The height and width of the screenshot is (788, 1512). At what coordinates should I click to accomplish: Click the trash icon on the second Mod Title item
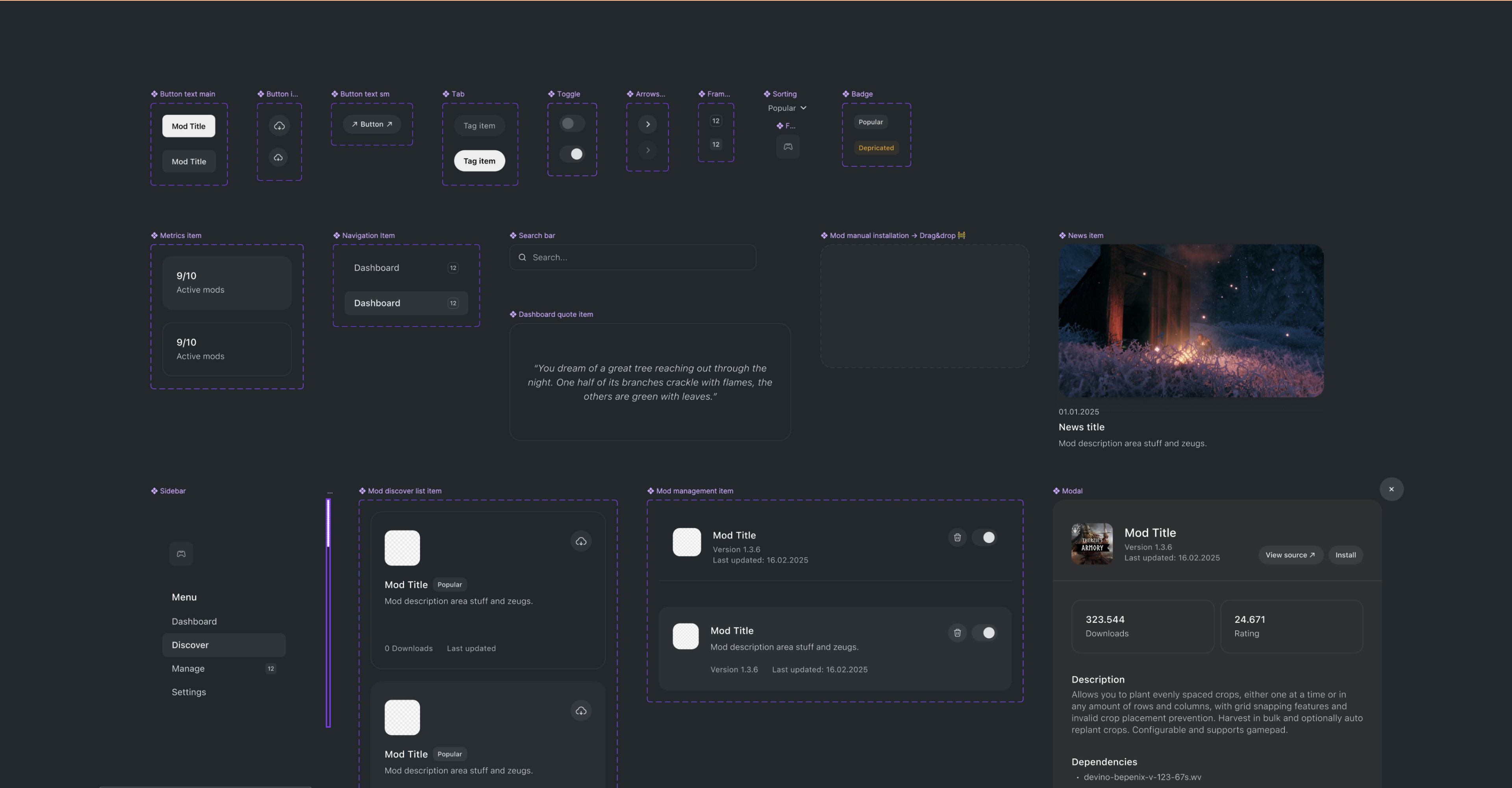957,633
